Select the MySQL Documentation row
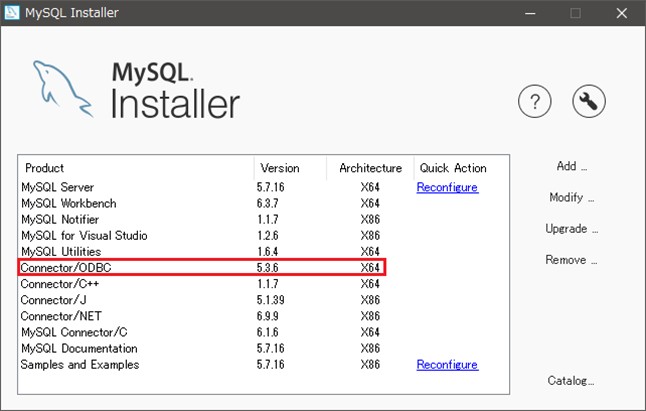Viewport: 646px width, 411px height. tap(263, 348)
